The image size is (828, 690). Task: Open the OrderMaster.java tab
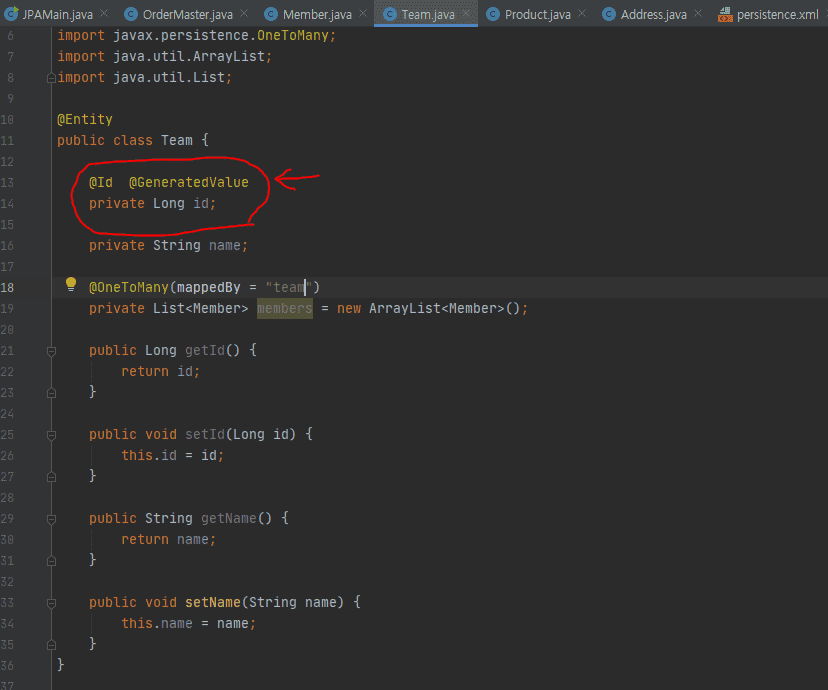(x=187, y=14)
